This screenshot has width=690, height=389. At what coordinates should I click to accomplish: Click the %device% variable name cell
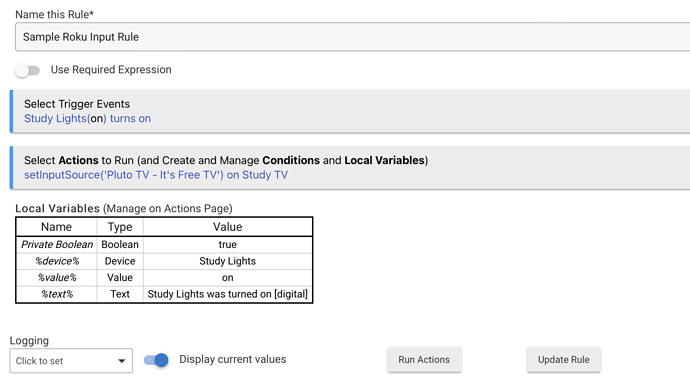[x=57, y=261]
